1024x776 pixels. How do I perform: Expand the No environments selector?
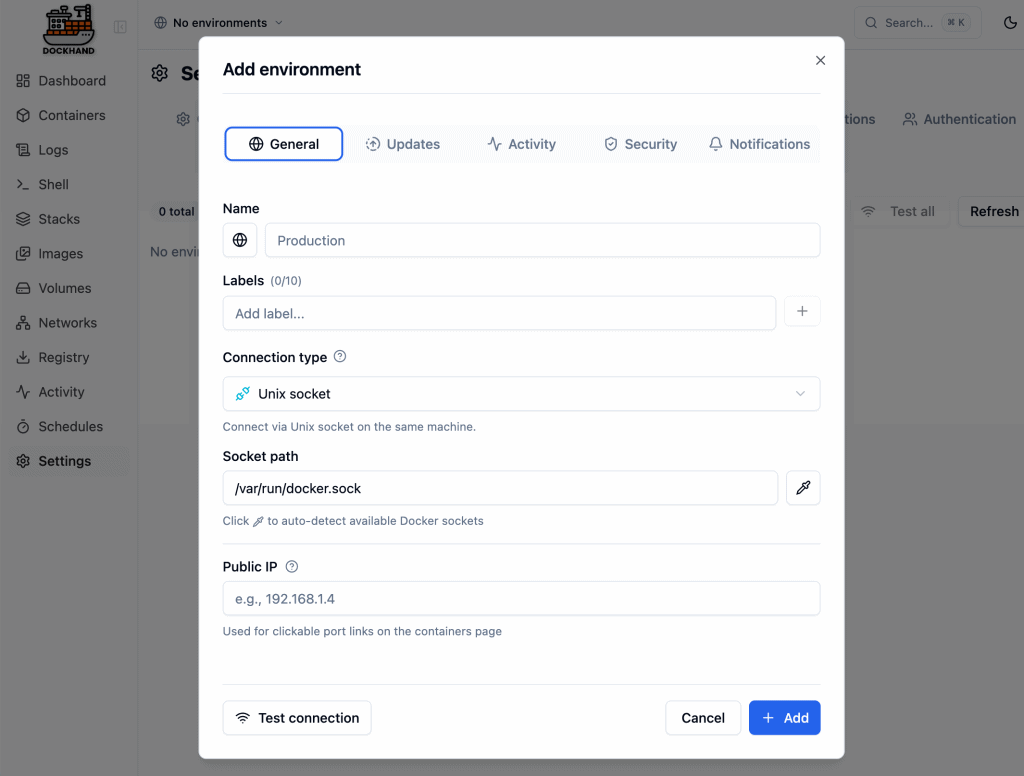(218, 23)
